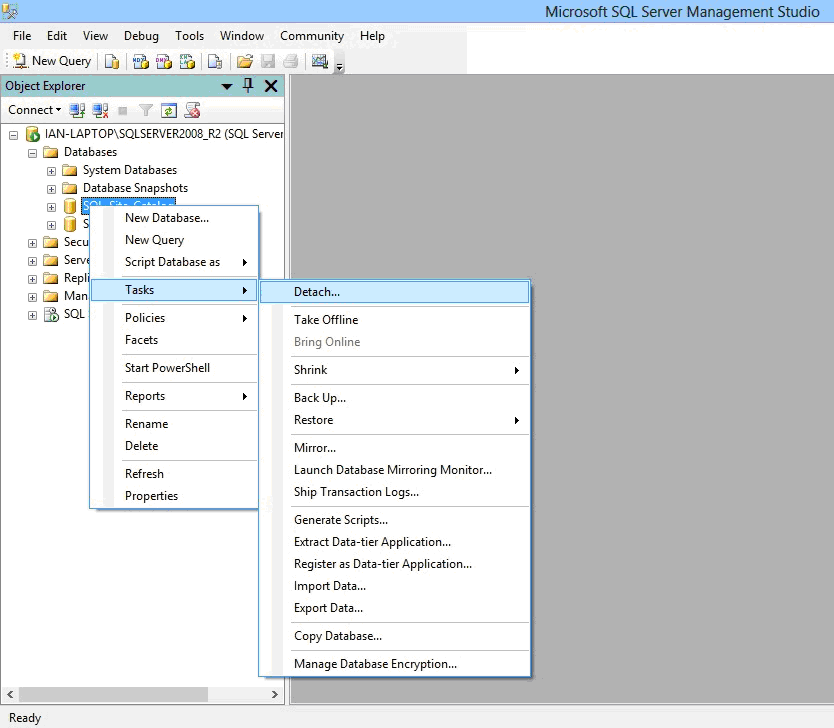Expand the System Databases folder node

point(52,171)
